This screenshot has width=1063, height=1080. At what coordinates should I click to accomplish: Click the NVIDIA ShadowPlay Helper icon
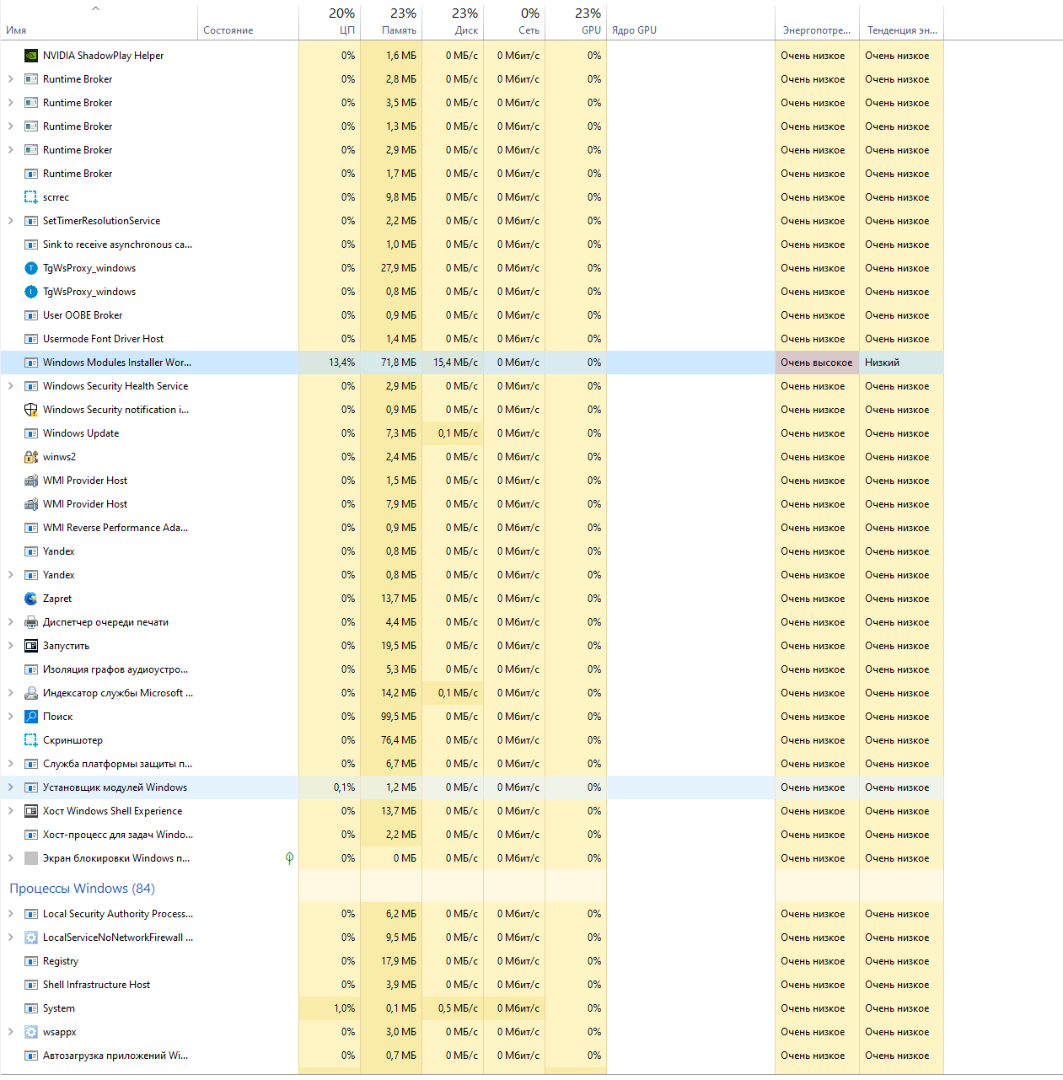tap(30, 56)
